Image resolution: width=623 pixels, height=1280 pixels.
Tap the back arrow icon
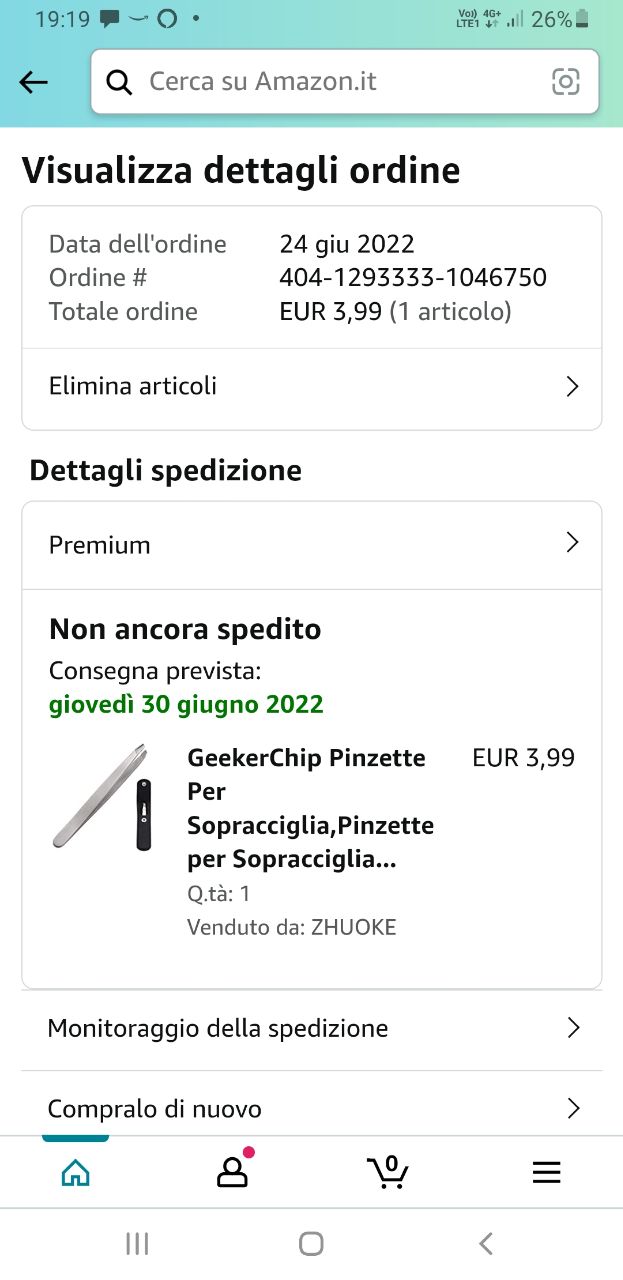[34, 82]
